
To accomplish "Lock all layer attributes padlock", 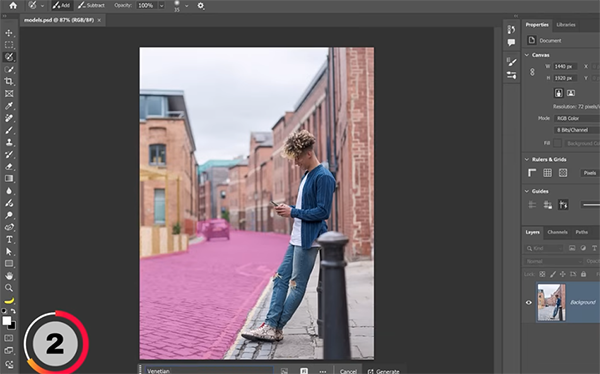I will click(583, 274).
